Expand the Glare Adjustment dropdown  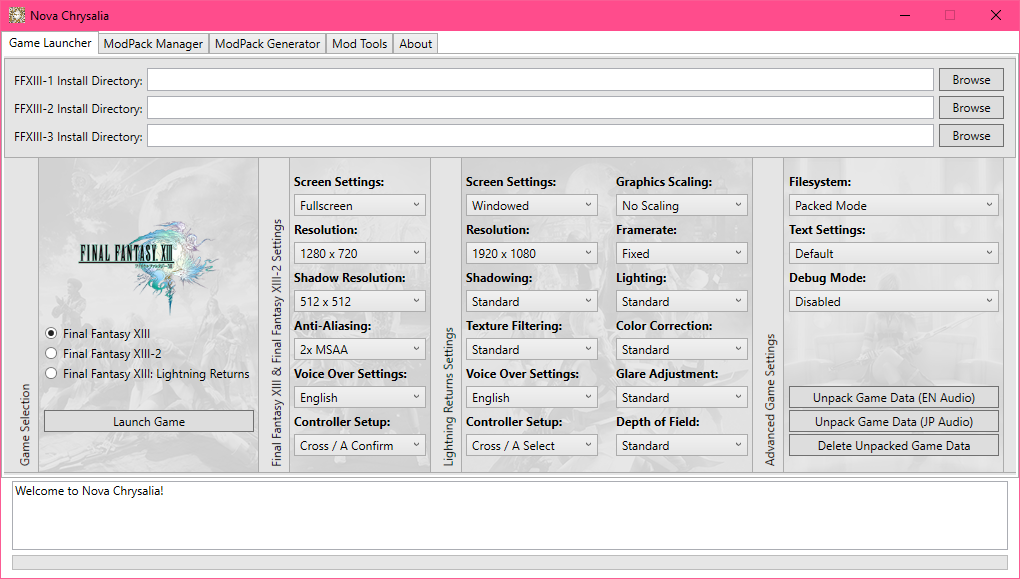pyautogui.click(x=682, y=397)
